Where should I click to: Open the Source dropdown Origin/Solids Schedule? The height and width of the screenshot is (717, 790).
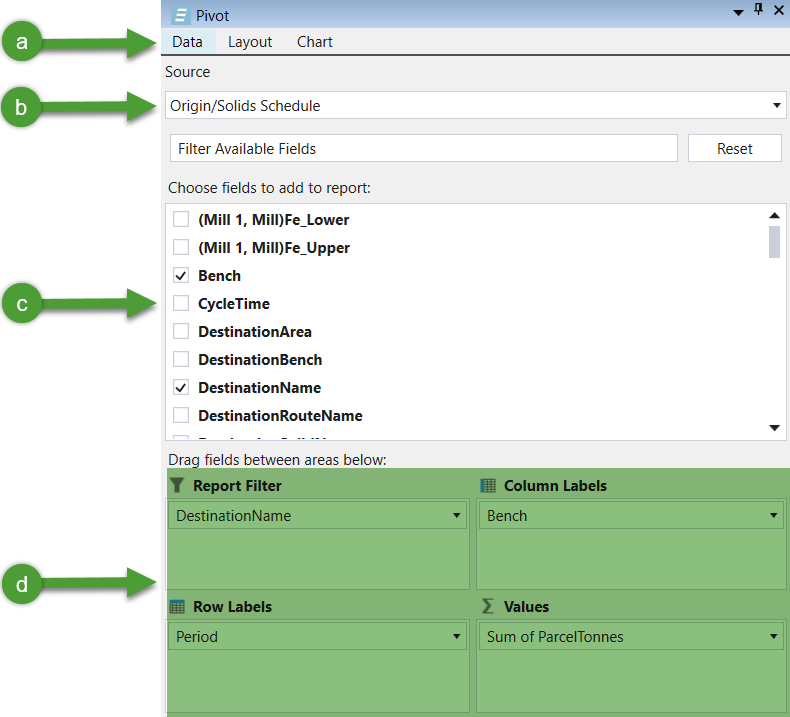(x=475, y=105)
